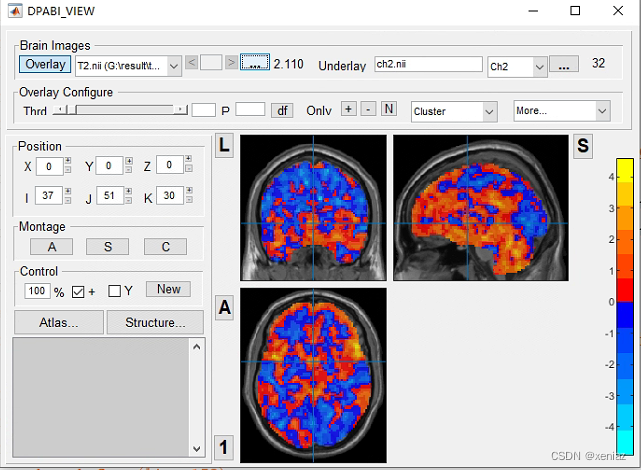Click the J voxel index field
The width and height of the screenshot is (641, 470).
pos(110,195)
